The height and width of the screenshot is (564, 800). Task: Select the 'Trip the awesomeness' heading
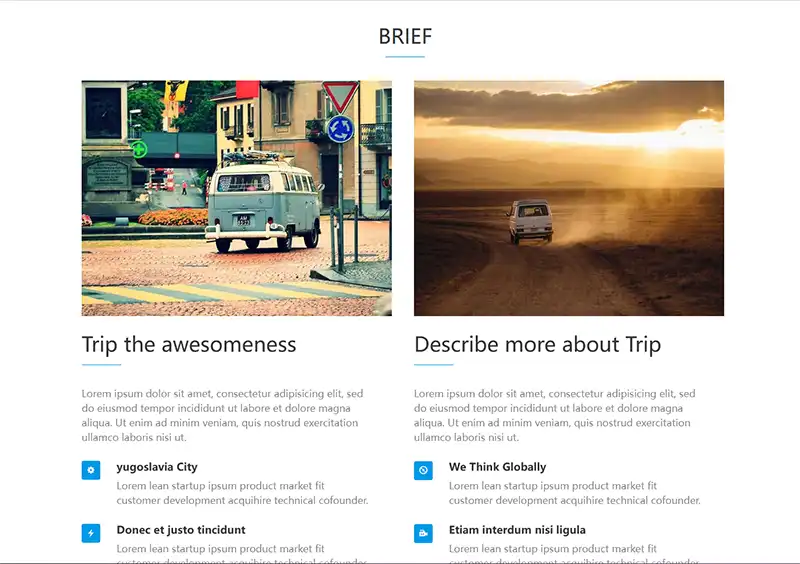189,345
